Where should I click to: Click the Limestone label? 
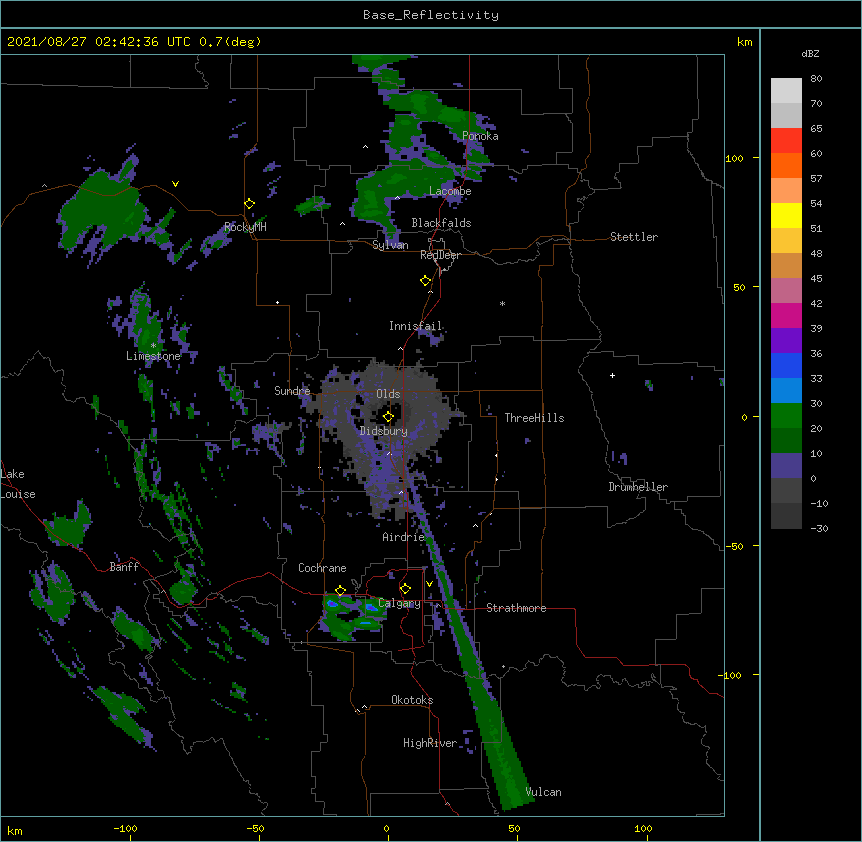pos(153,356)
